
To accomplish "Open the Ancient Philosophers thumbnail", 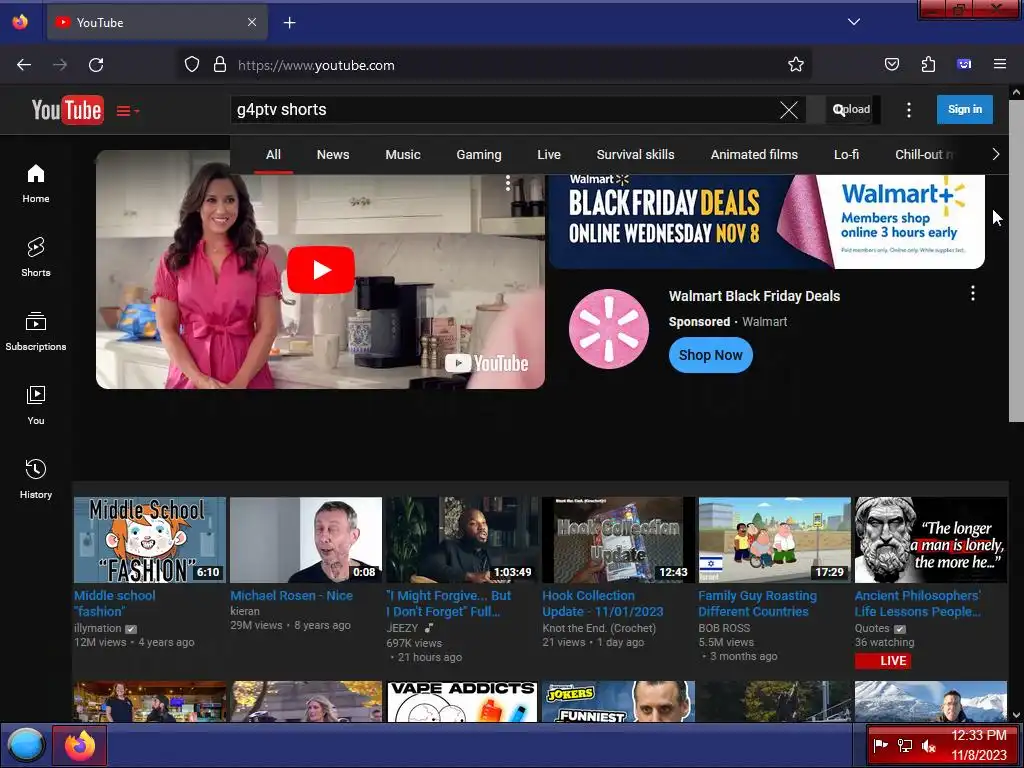I will coord(931,540).
